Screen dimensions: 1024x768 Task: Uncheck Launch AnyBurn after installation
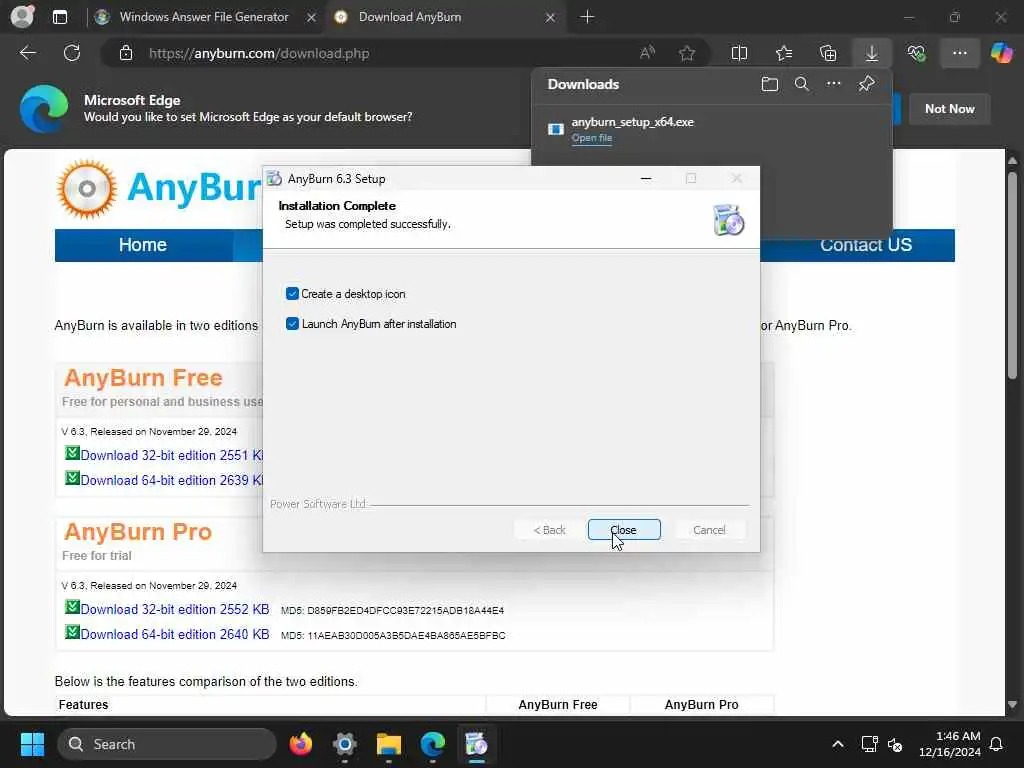click(292, 324)
